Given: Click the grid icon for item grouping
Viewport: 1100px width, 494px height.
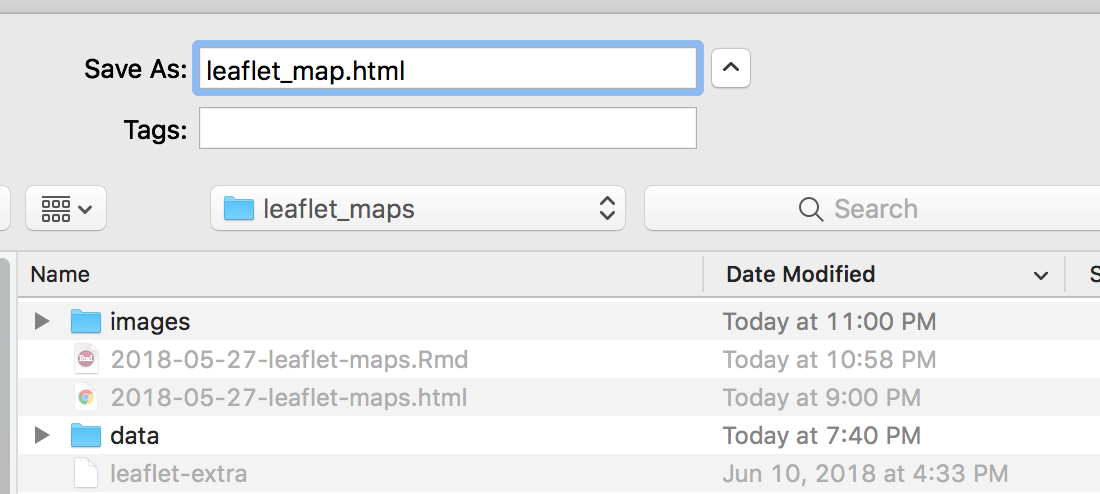Looking at the screenshot, I should click(56, 209).
